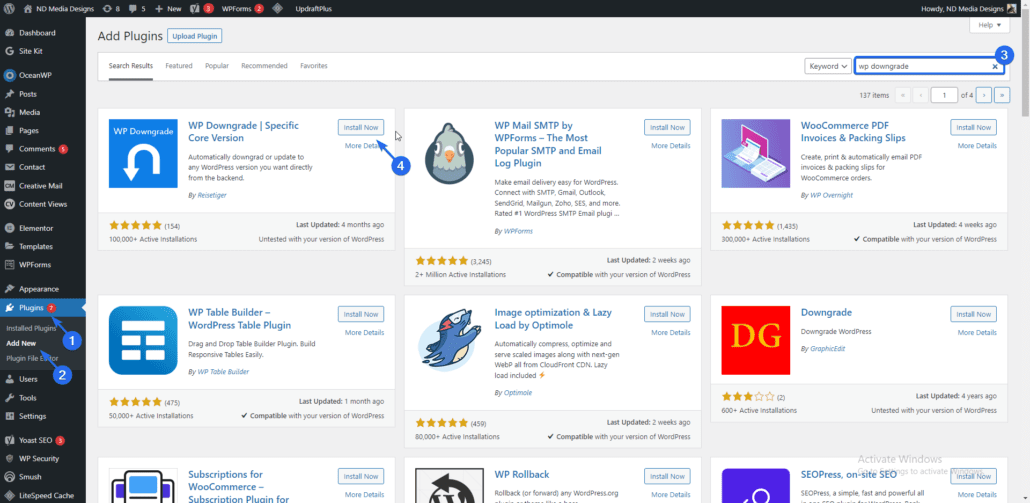Open the comments bubble showing 5
Screen dimensions: 1030x503
point(137,9)
